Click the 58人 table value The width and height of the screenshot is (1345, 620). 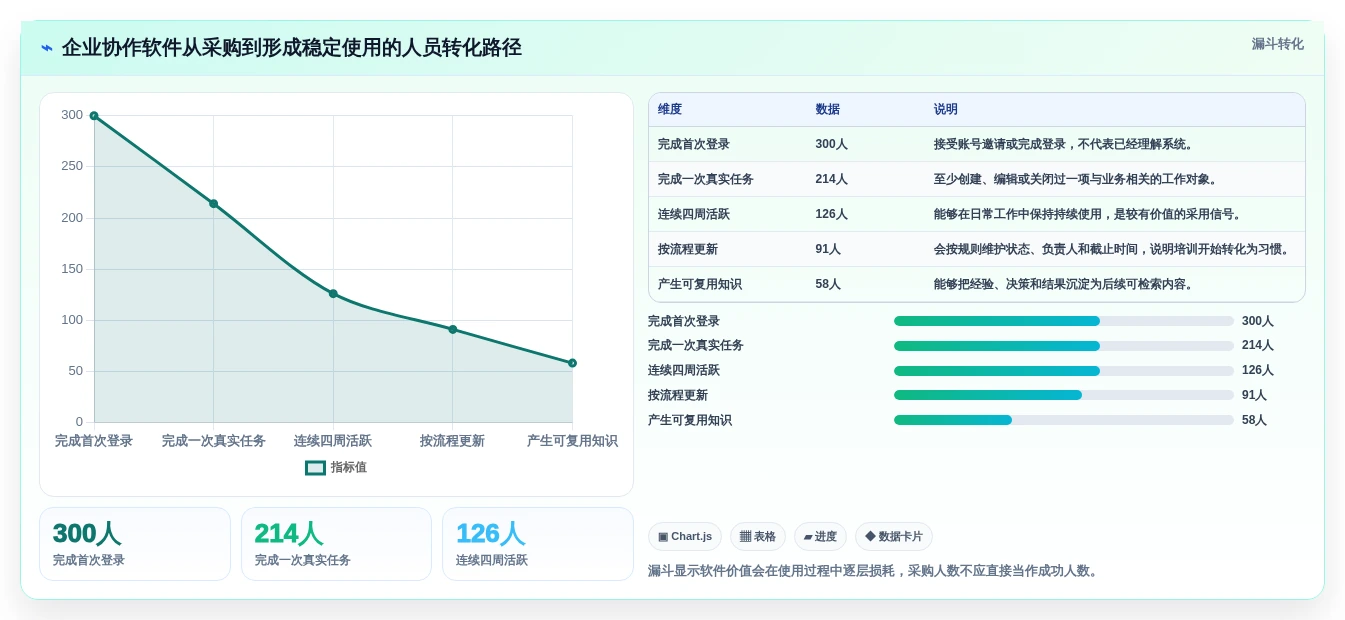(x=829, y=284)
